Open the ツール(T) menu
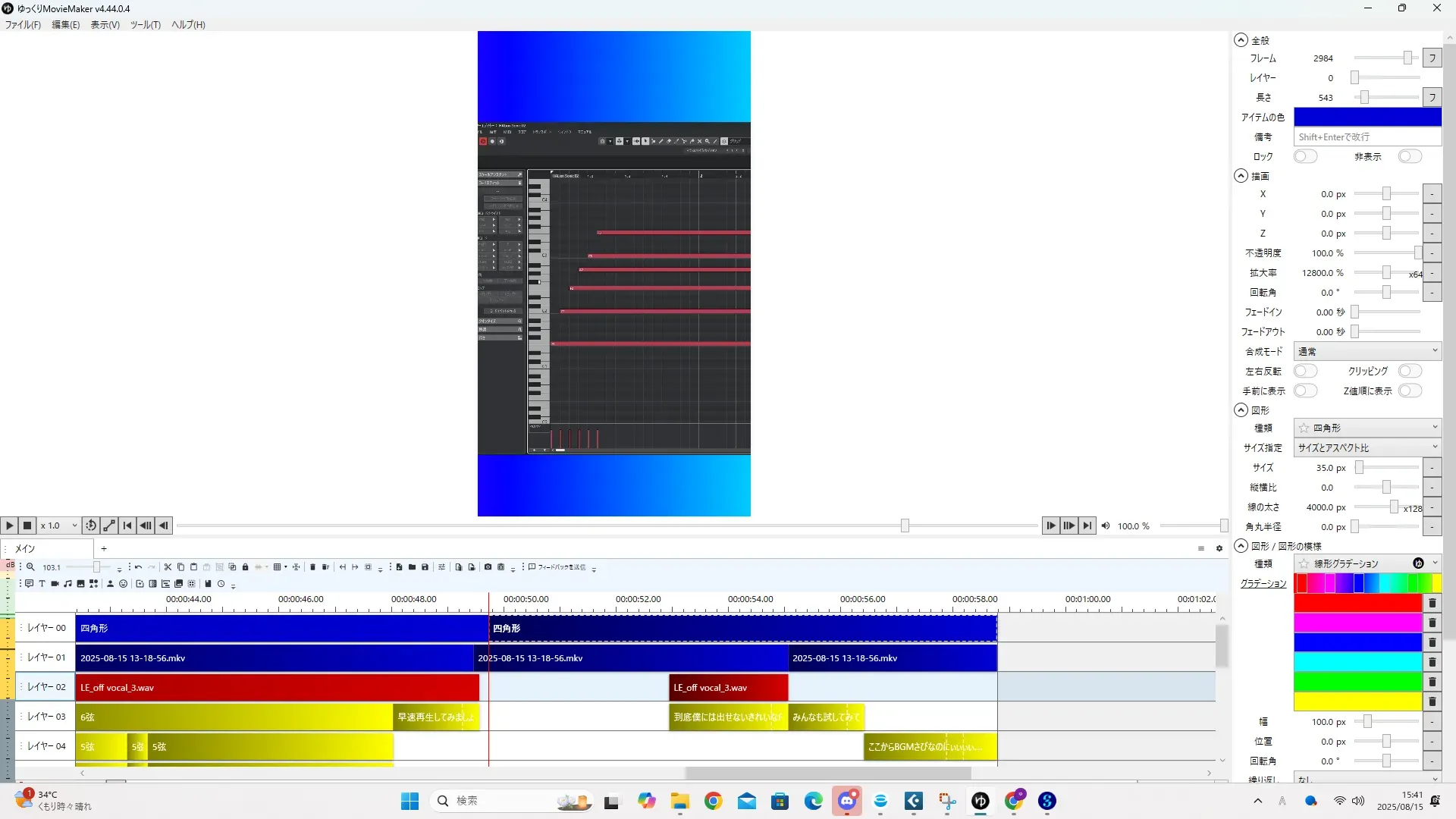Viewport: 1456px width, 819px height. click(145, 24)
